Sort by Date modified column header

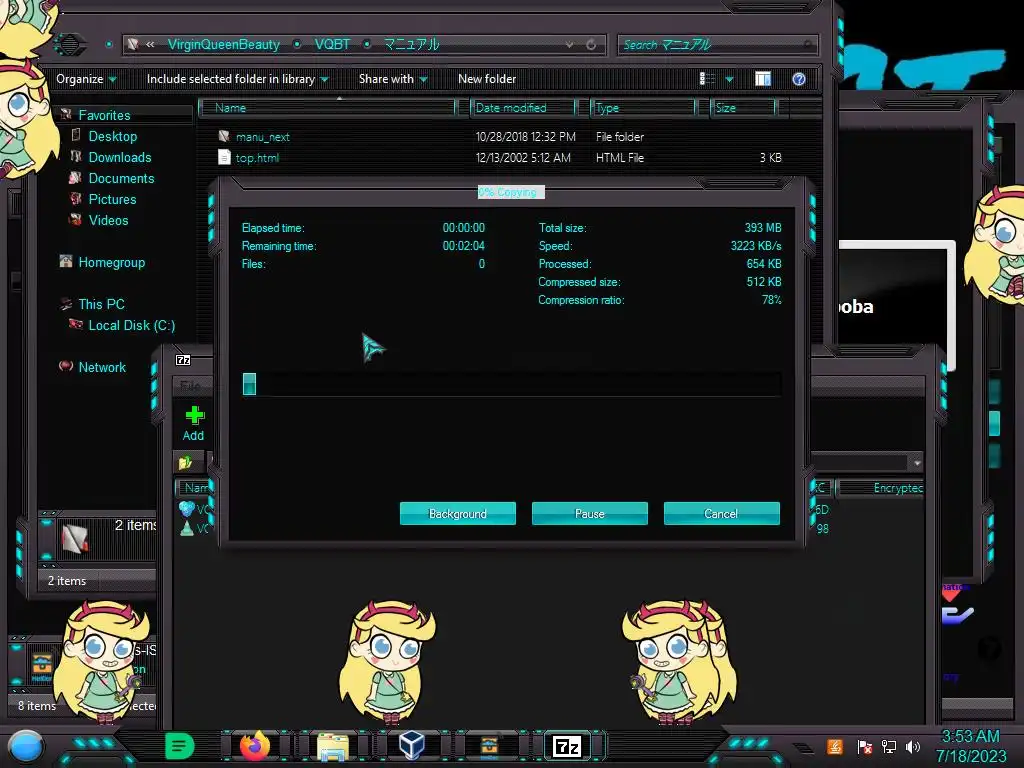coord(523,108)
